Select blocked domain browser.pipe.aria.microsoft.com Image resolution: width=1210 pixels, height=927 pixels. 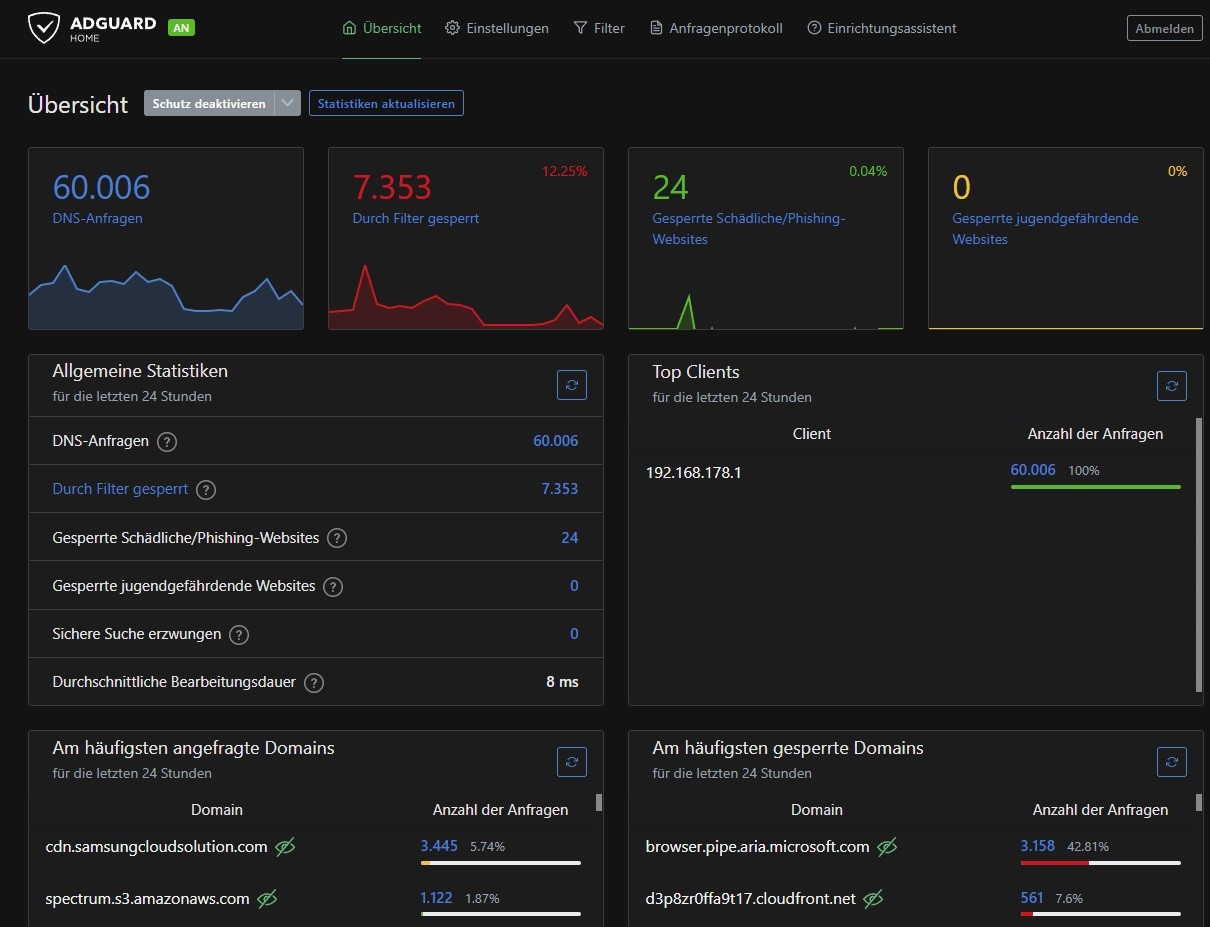click(x=758, y=847)
